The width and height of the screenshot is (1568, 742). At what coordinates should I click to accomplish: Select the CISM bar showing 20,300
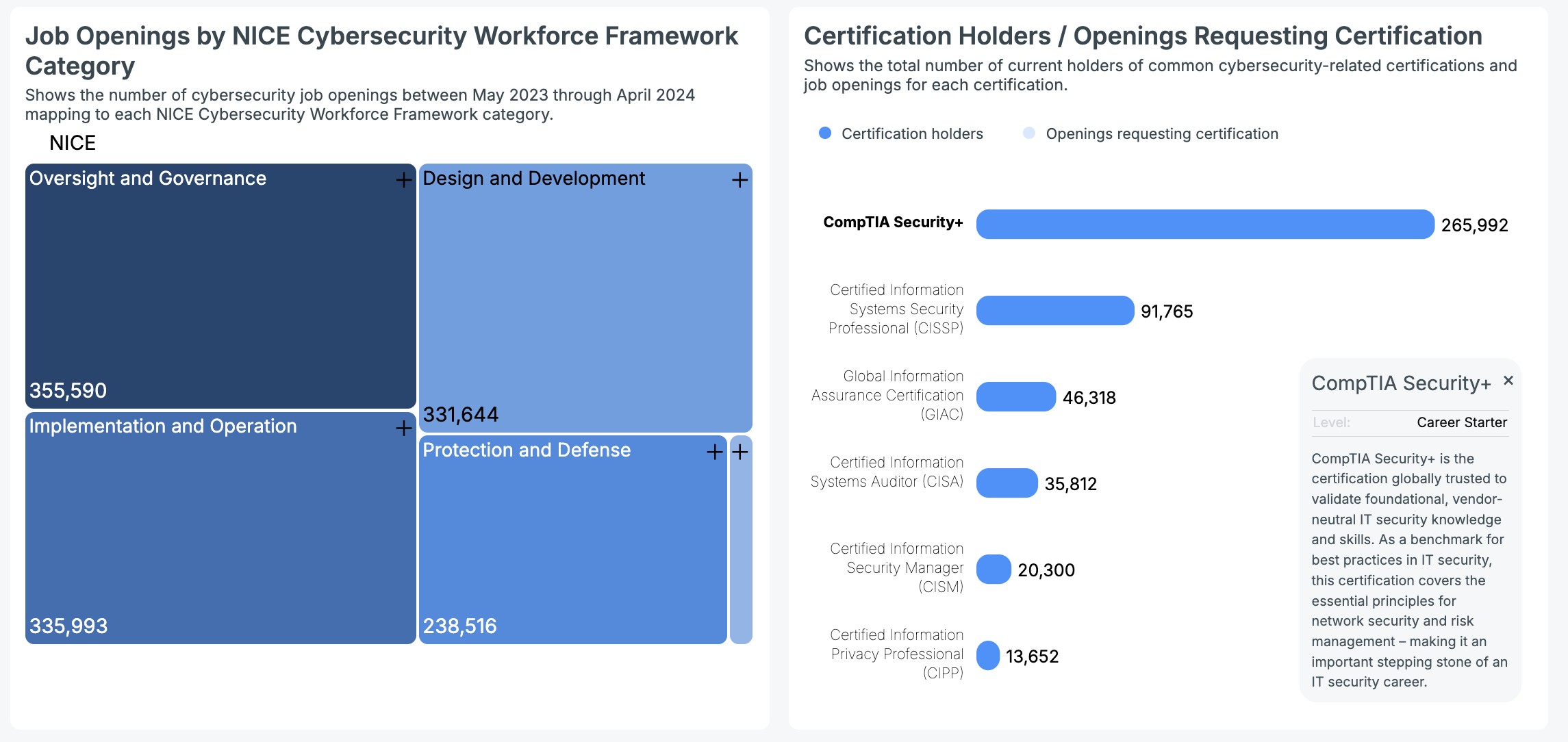pos(994,570)
